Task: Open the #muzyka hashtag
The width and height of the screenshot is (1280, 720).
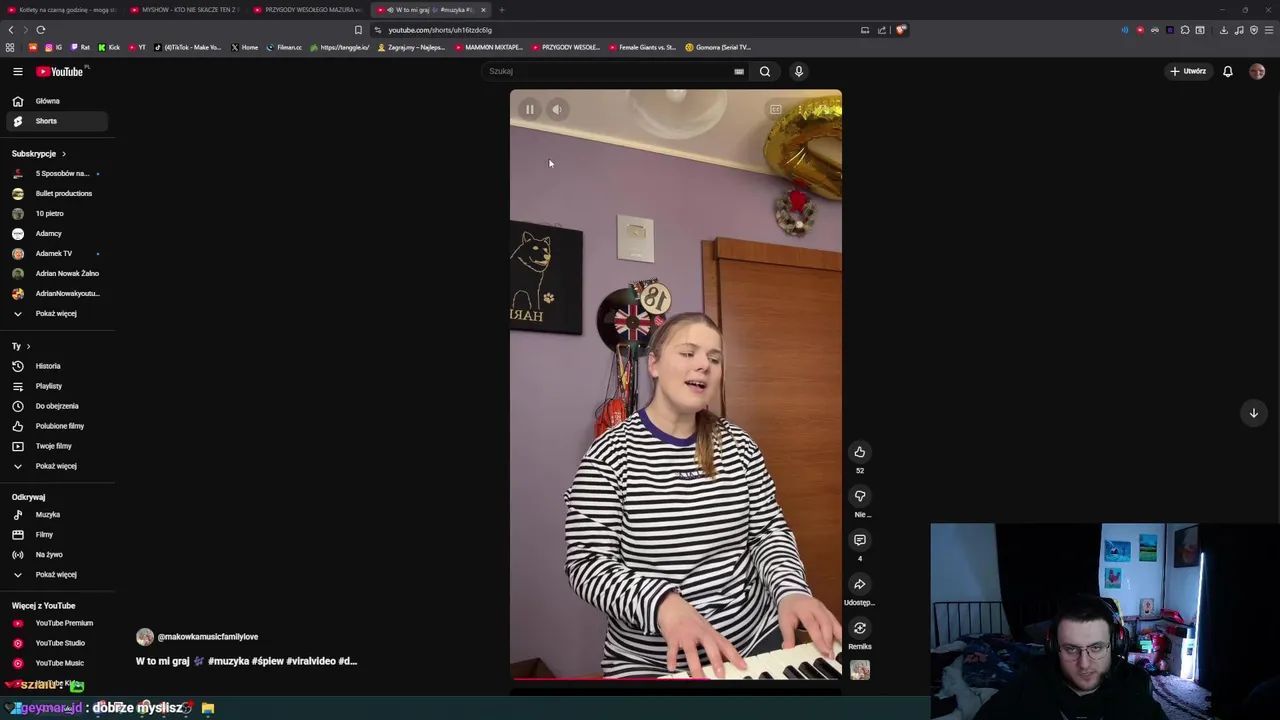Action: (228, 661)
